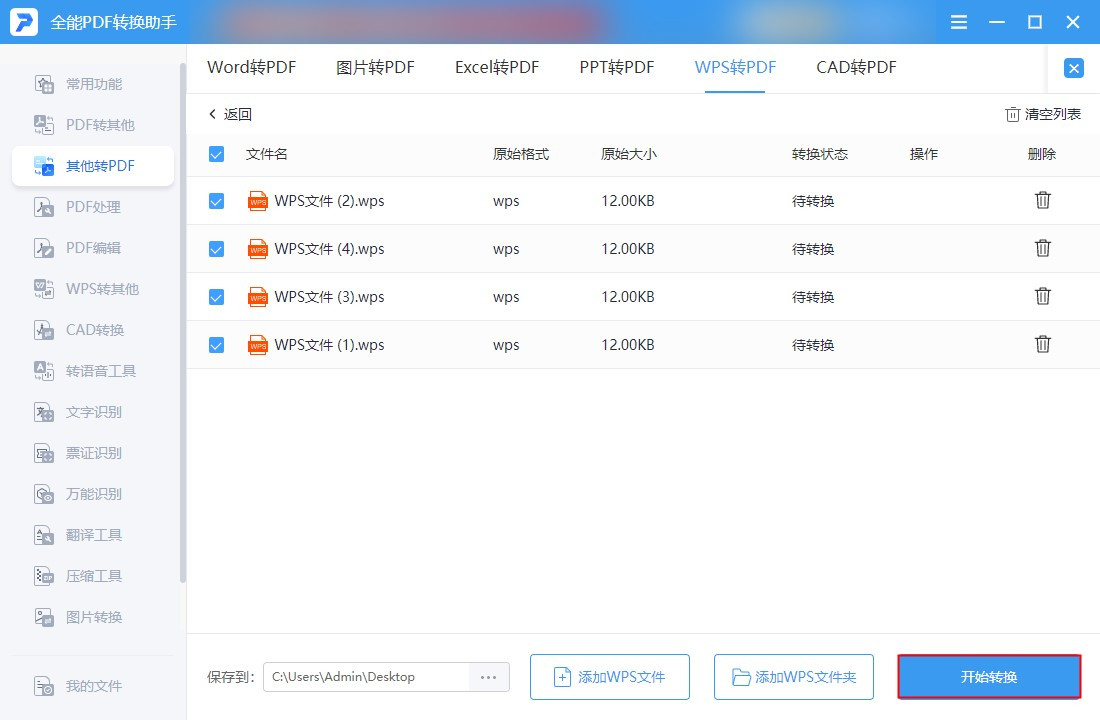Click wps format cell of WPS文件 (4).wps
Screen dimensions: 1100x720
(x=506, y=250)
